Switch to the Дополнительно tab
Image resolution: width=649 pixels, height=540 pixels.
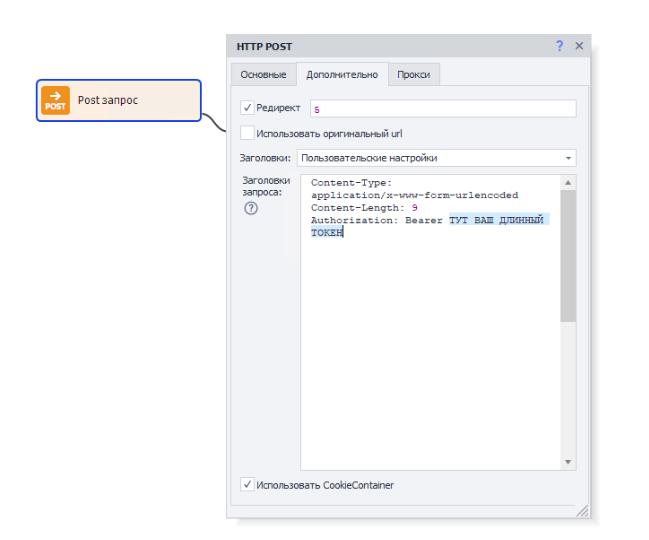[342, 74]
